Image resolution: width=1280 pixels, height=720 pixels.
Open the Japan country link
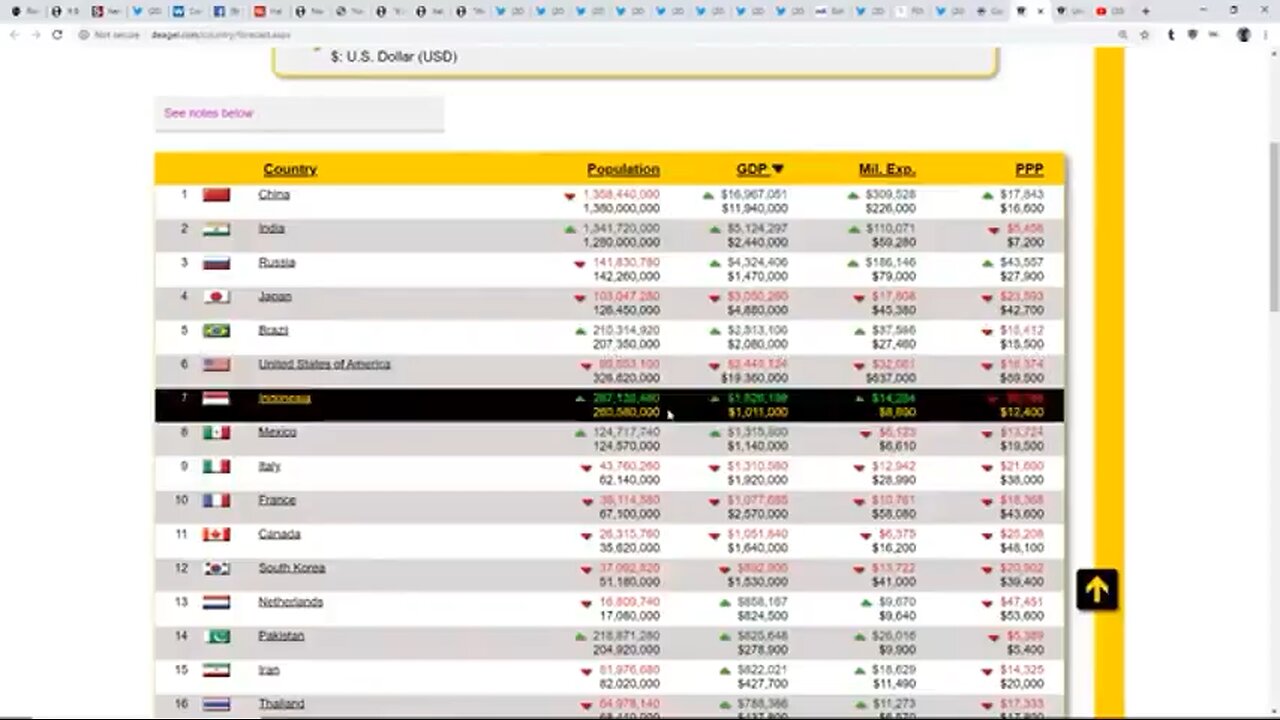[x=275, y=296]
